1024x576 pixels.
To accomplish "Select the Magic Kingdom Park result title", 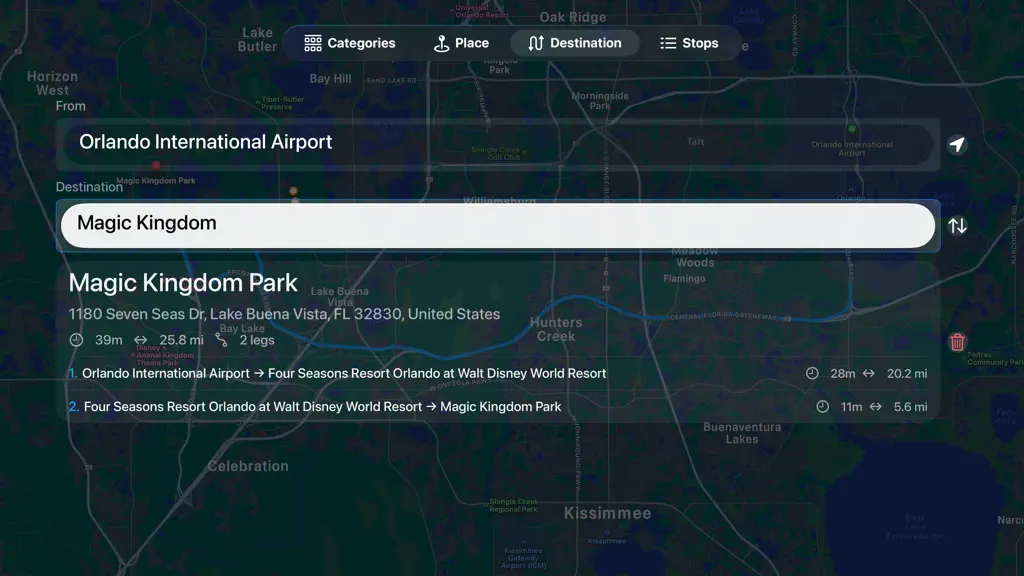I will pos(183,283).
